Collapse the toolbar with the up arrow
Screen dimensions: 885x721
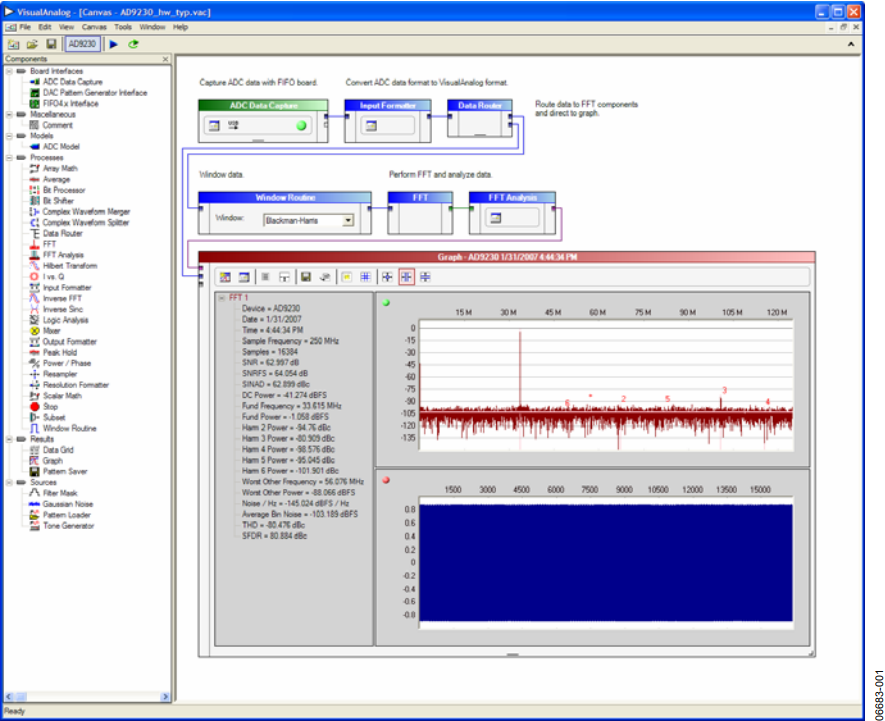click(851, 44)
